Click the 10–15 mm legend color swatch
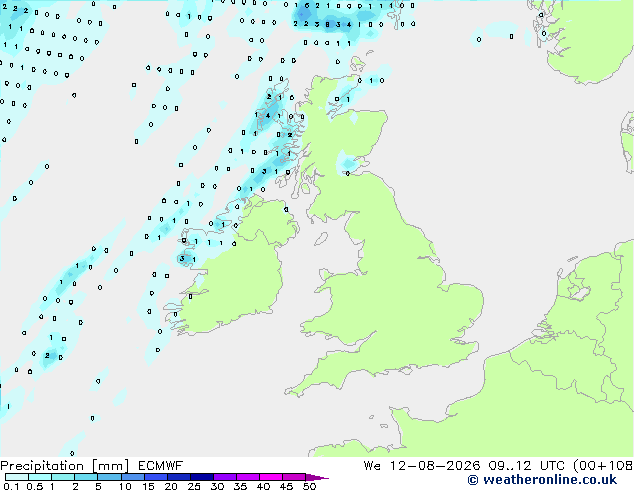 click(x=133, y=477)
